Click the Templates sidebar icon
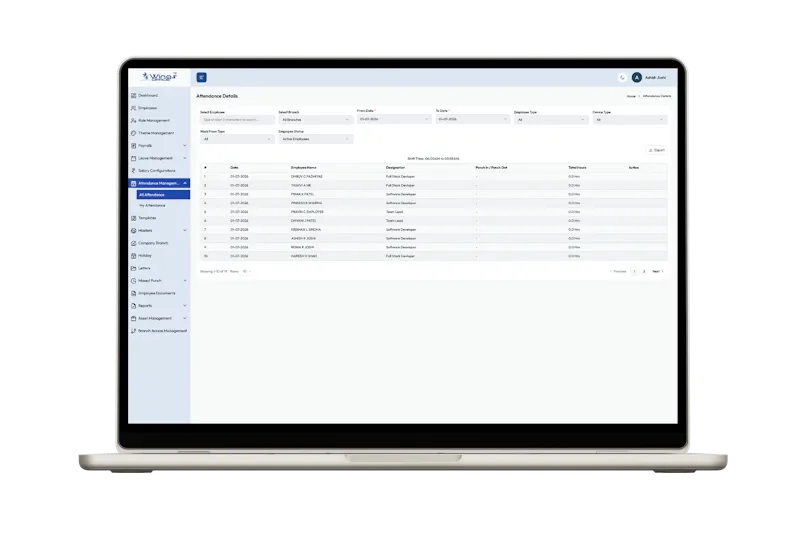This screenshot has width=800, height=533. click(134, 218)
